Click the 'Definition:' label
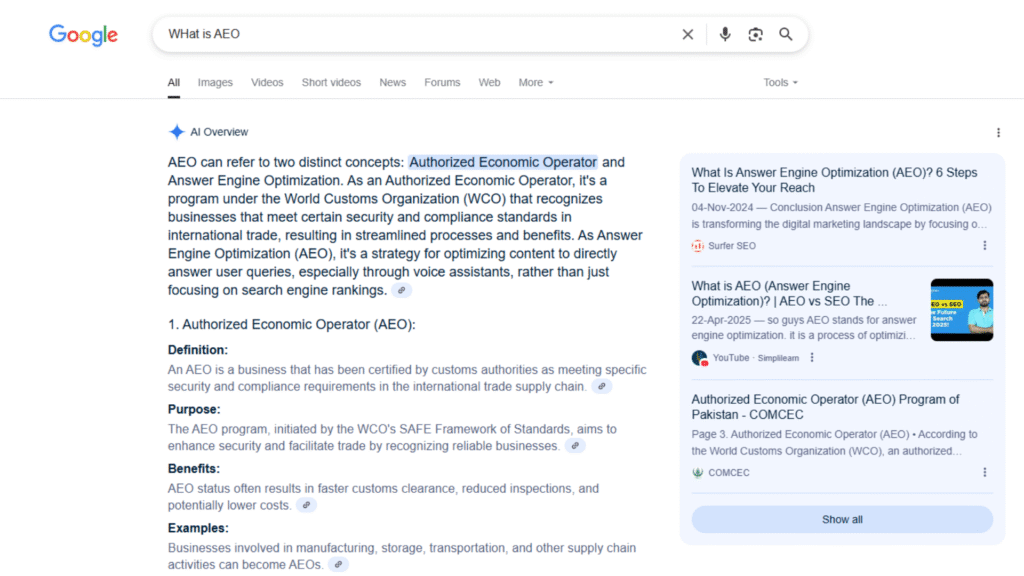 pos(198,350)
